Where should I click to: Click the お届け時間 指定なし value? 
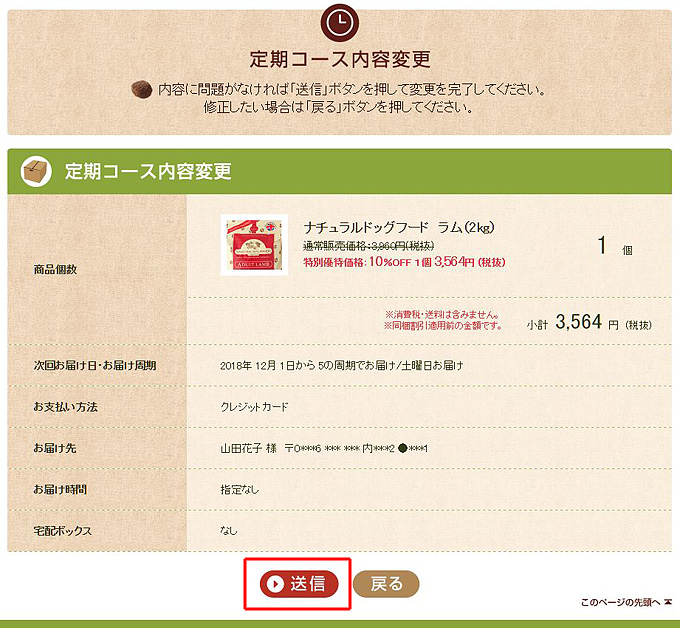click(239, 490)
